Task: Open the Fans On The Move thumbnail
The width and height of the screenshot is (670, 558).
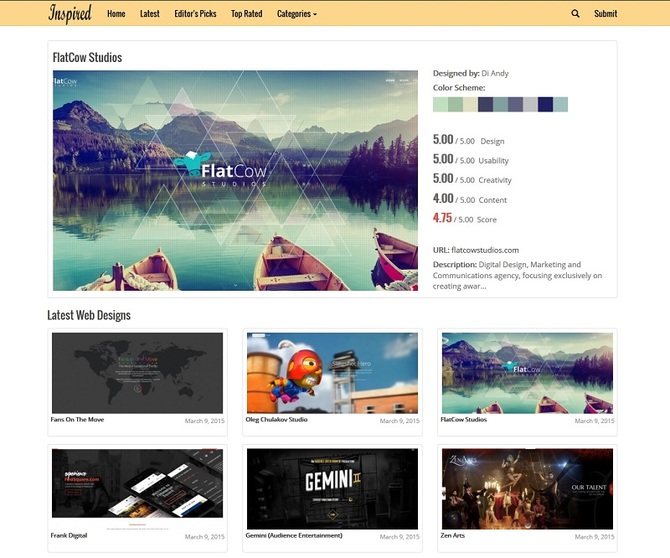Action: pos(137,373)
